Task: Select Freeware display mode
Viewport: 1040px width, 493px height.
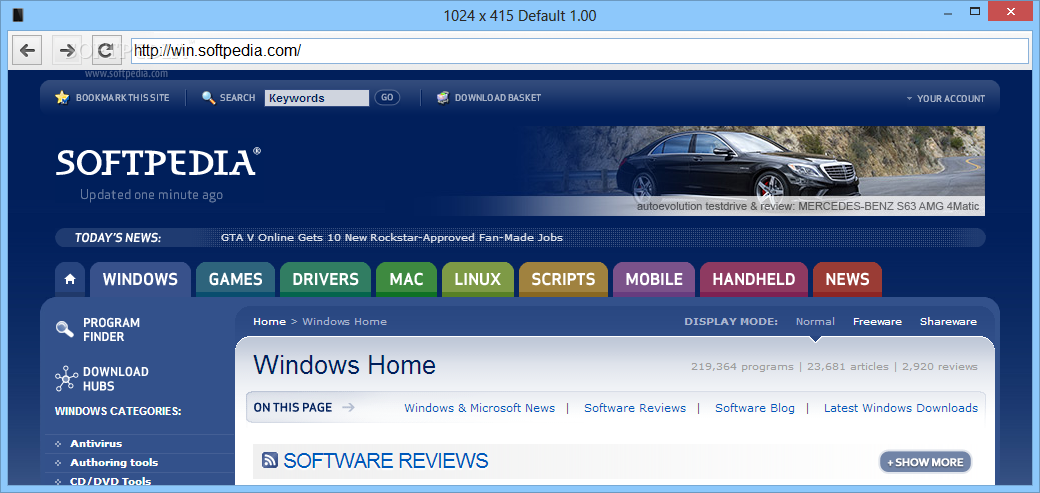Action: (x=878, y=322)
